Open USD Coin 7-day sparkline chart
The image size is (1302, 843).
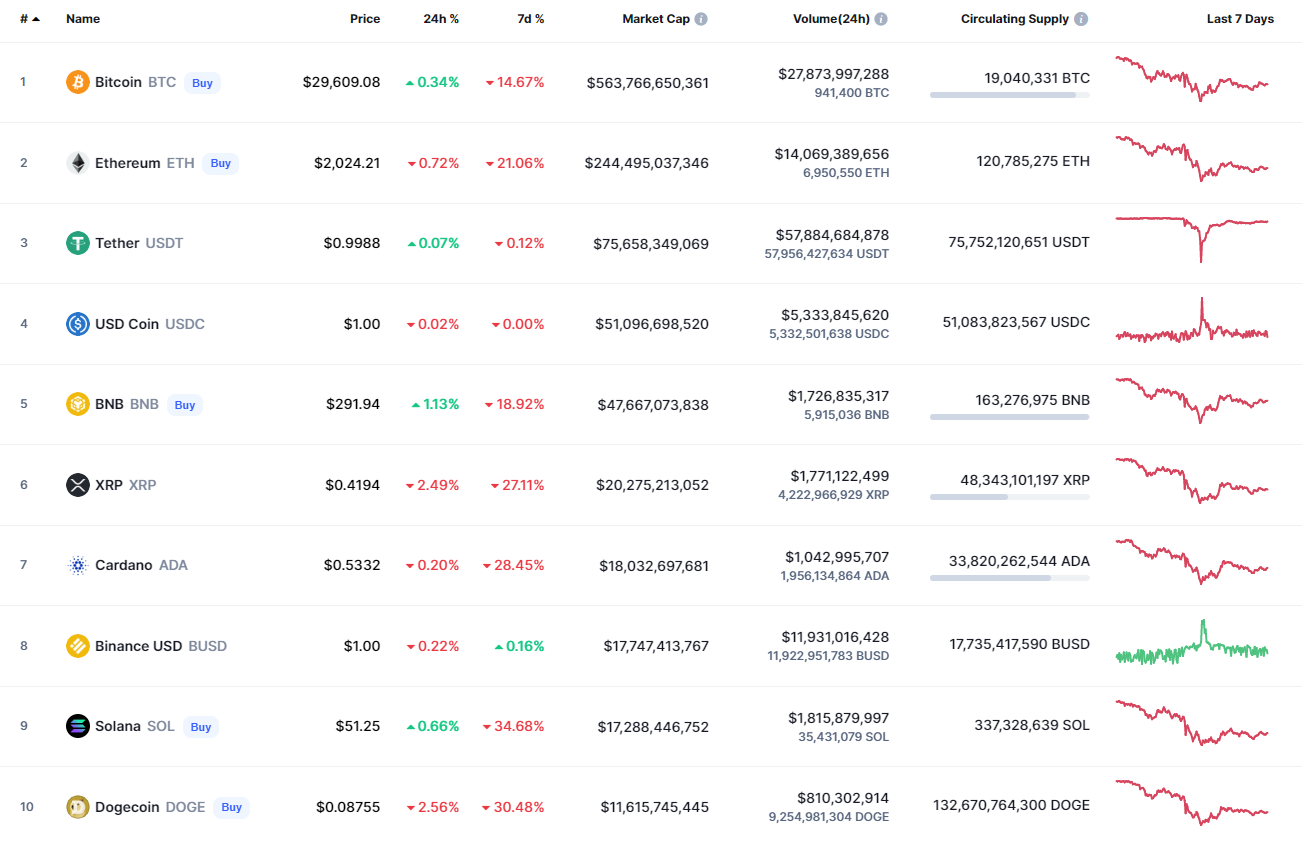1192,322
